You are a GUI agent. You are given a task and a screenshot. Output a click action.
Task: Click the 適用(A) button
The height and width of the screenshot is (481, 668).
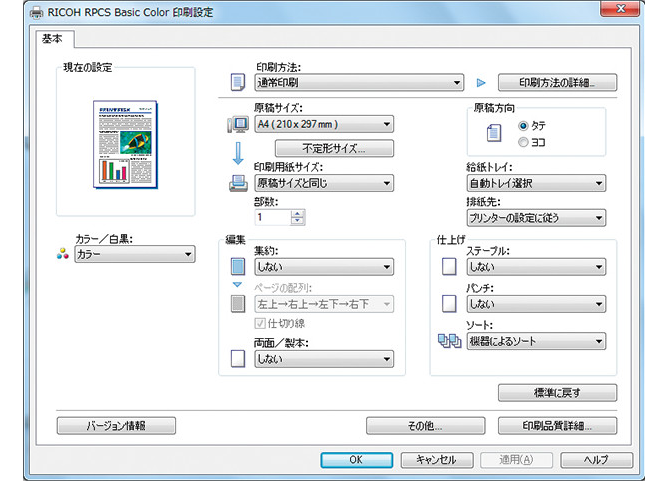point(516,460)
